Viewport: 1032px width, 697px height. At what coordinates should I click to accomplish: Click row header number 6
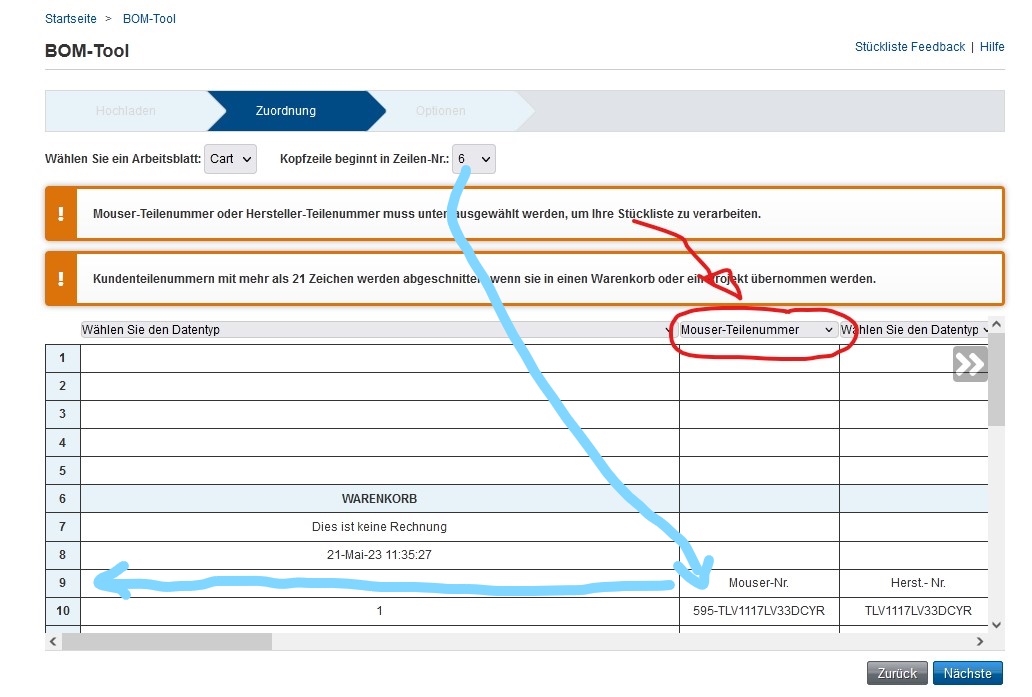63,499
